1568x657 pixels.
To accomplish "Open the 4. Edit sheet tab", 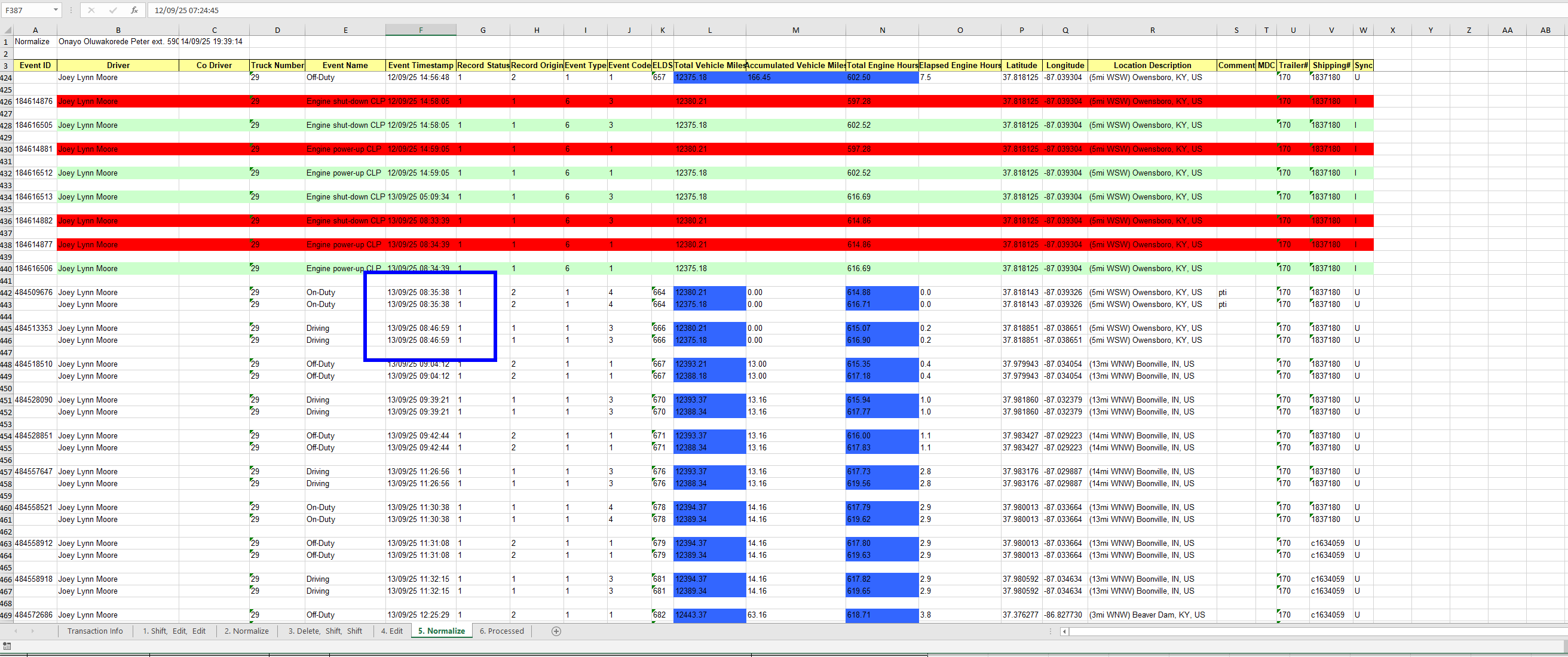I will tap(391, 631).
